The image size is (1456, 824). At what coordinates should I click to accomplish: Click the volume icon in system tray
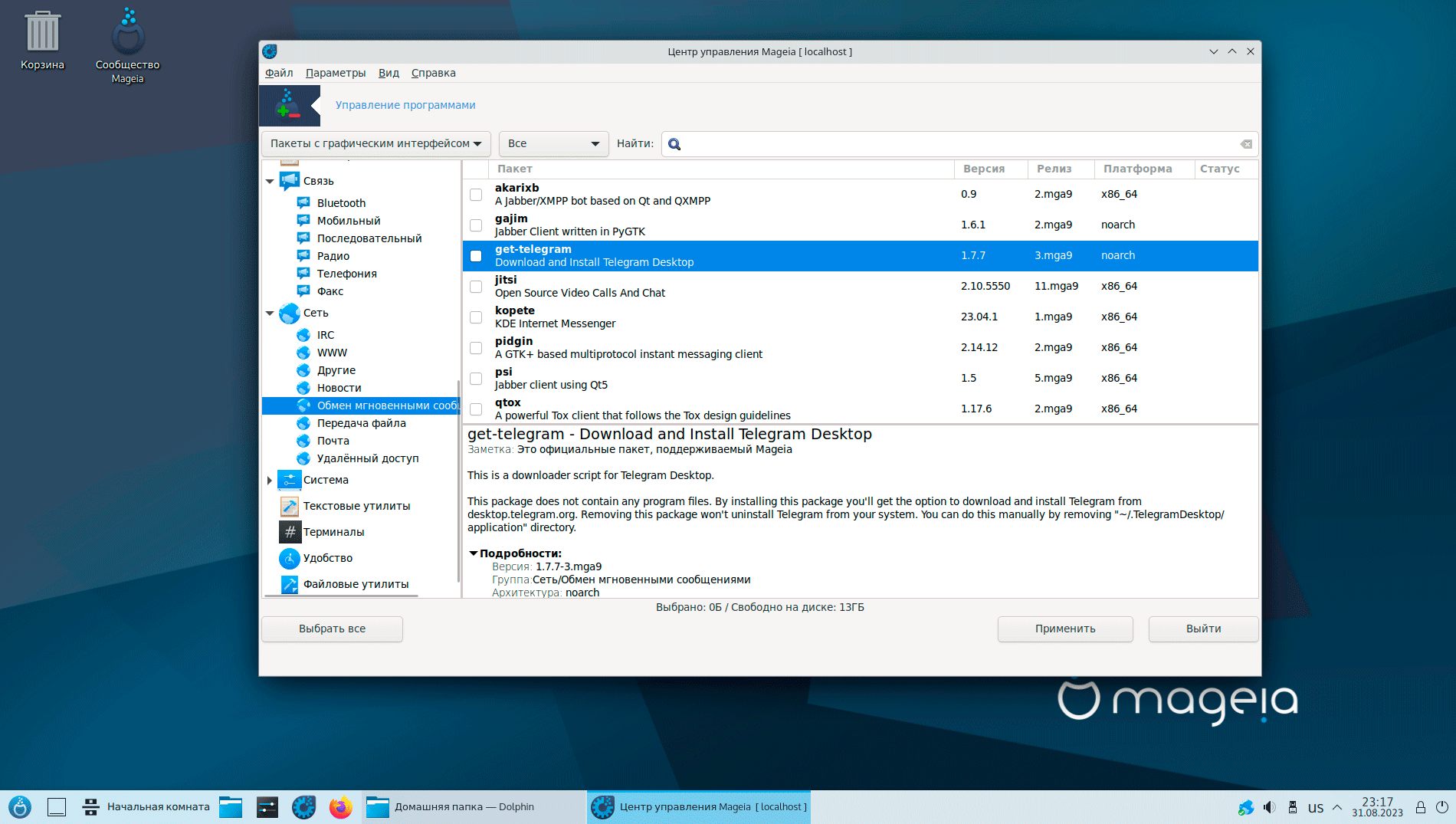[x=1269, y=807]
